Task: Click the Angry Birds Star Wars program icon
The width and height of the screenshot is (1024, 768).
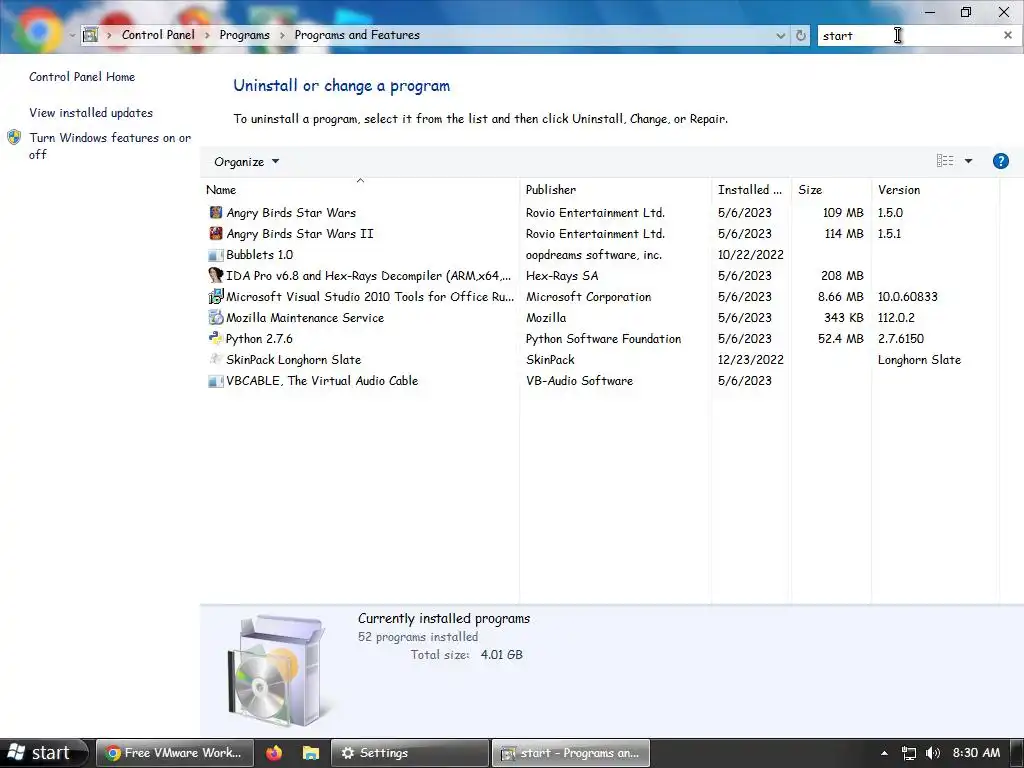Action: [x=216, y=212]
